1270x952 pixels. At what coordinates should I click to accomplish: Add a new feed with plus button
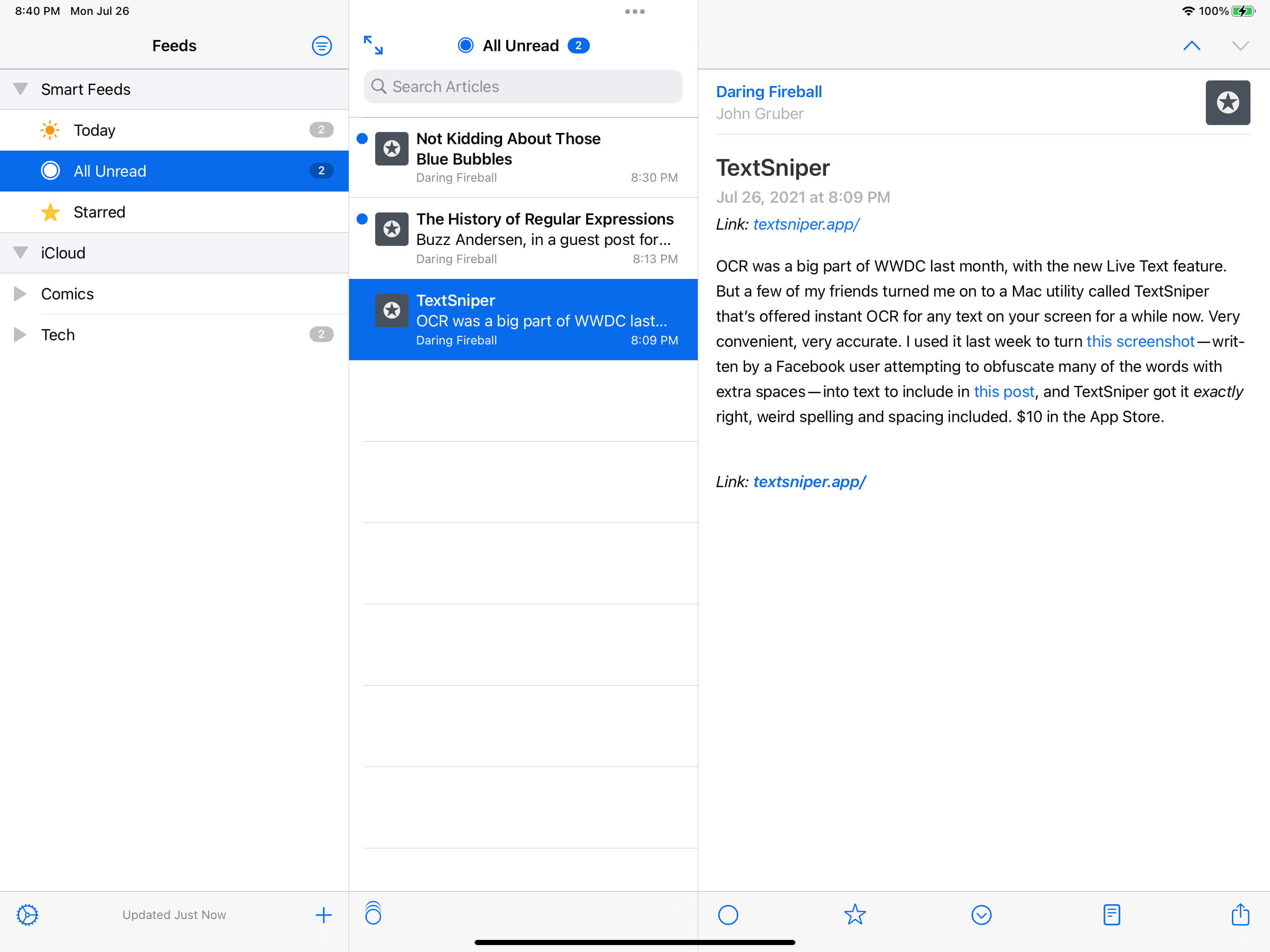point(324,915)
